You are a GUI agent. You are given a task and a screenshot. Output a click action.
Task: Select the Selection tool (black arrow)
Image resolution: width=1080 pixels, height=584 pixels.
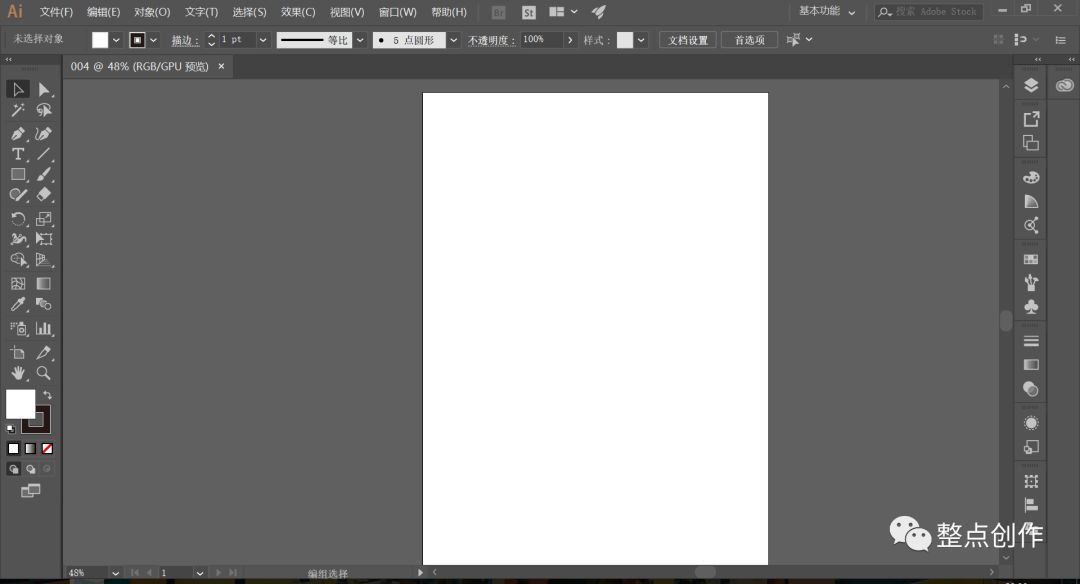[x=18, y=90]
